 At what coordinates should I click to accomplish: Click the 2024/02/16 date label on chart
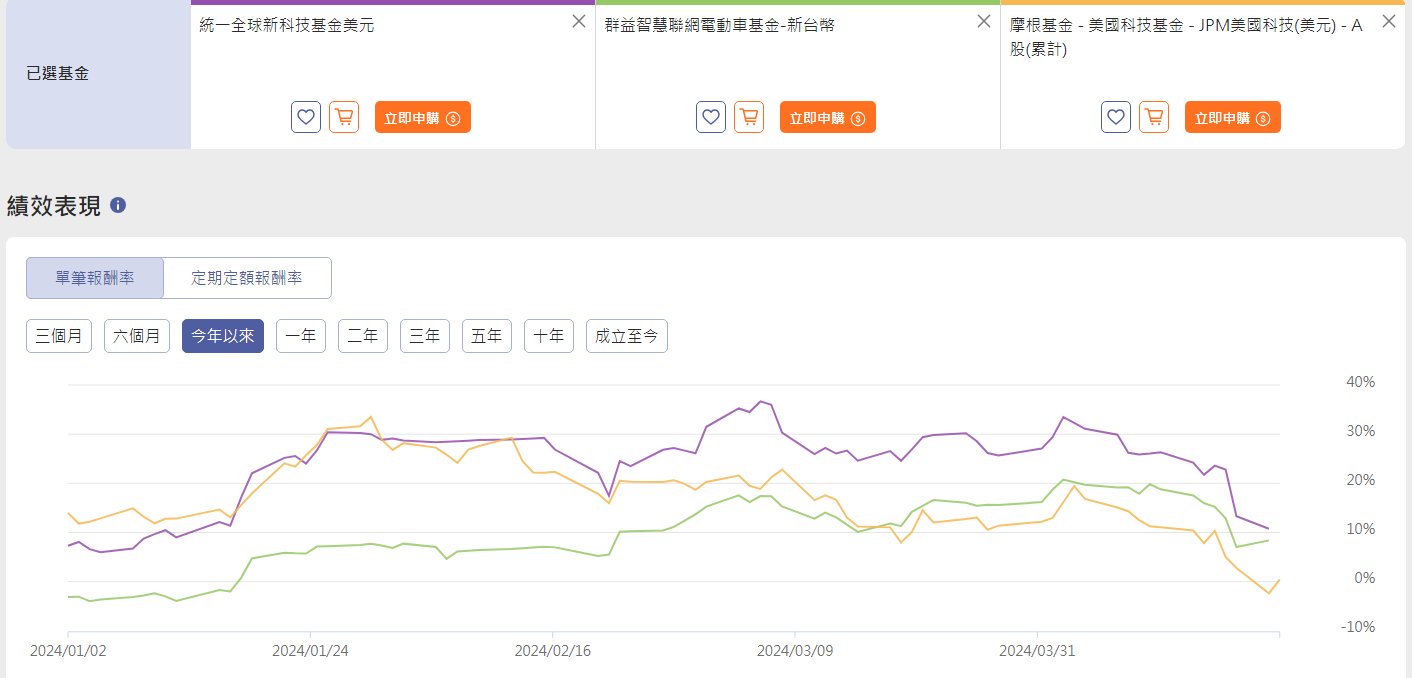click(553, 651)
